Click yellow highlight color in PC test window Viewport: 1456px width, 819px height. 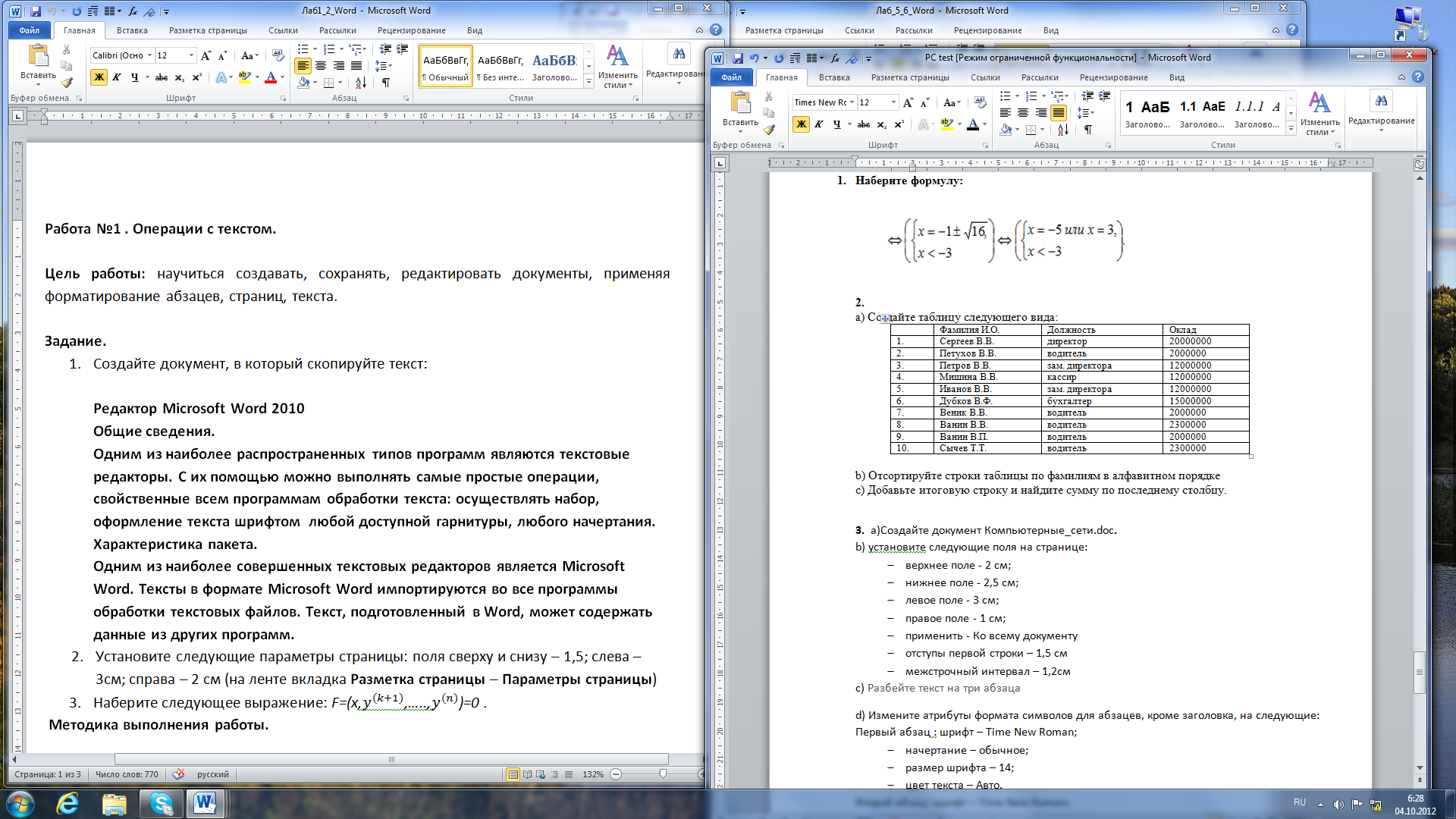(x=946, y=124)
